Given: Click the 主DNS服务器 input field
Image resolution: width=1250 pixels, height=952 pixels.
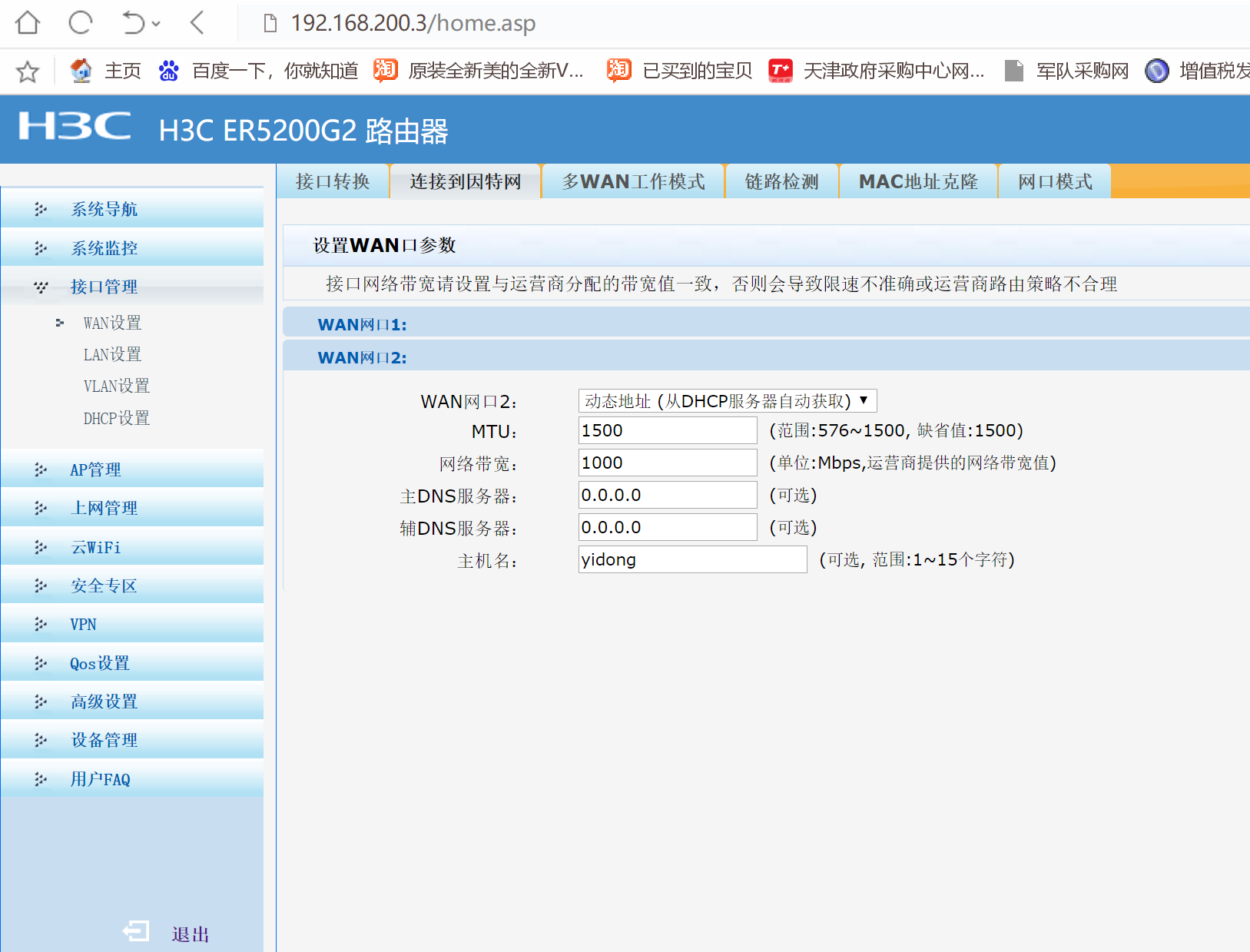Looking at the screenshot, I should tap(668, 495).
